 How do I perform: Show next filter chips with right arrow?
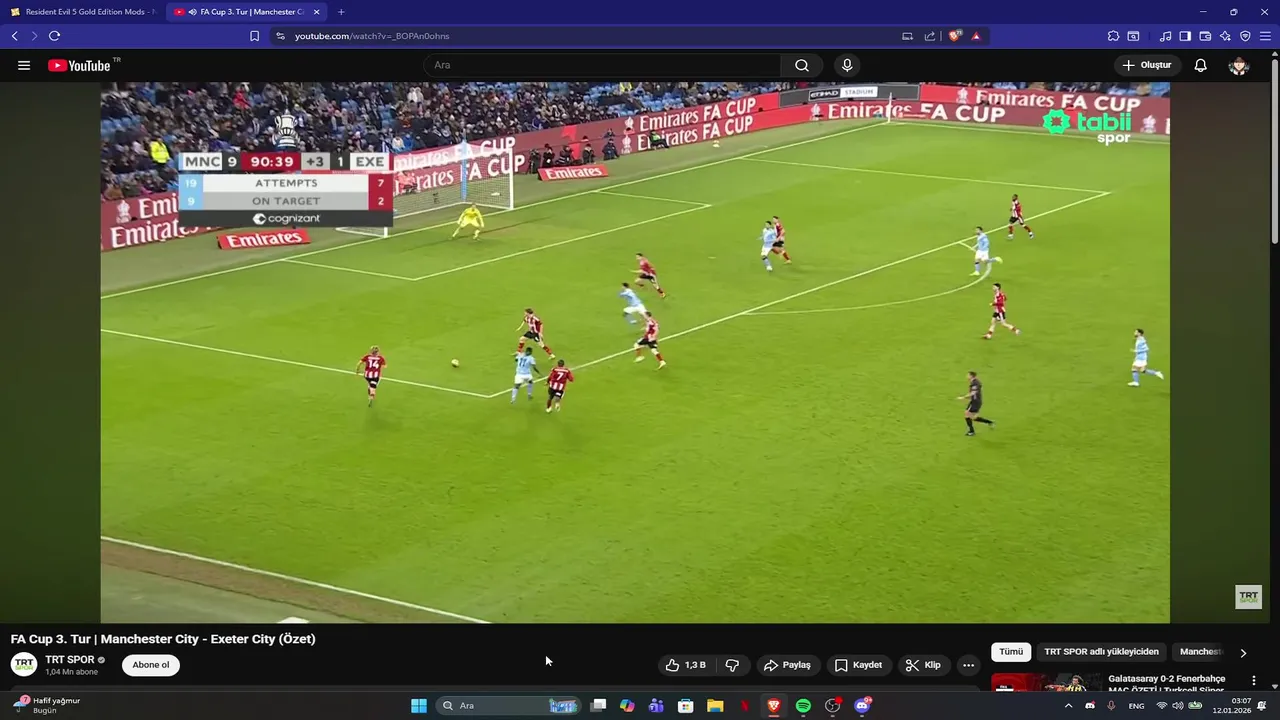pos(1243,653)
